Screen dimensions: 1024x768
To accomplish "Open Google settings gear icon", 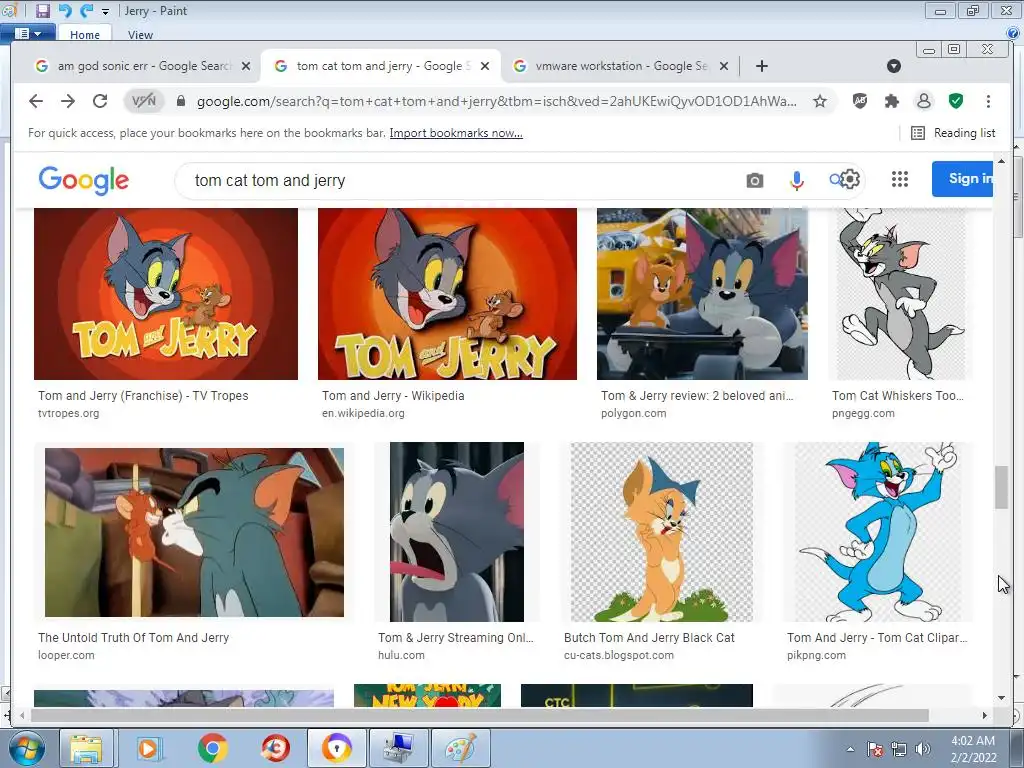I will coord(849,179).
